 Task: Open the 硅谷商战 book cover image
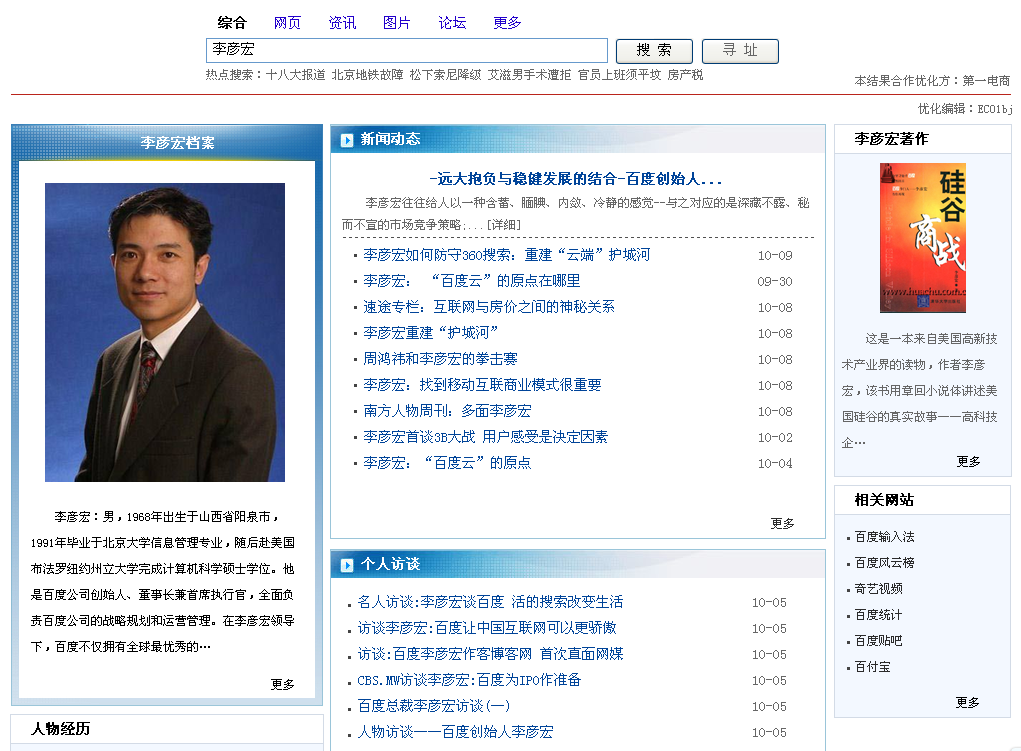coord(922,238)
